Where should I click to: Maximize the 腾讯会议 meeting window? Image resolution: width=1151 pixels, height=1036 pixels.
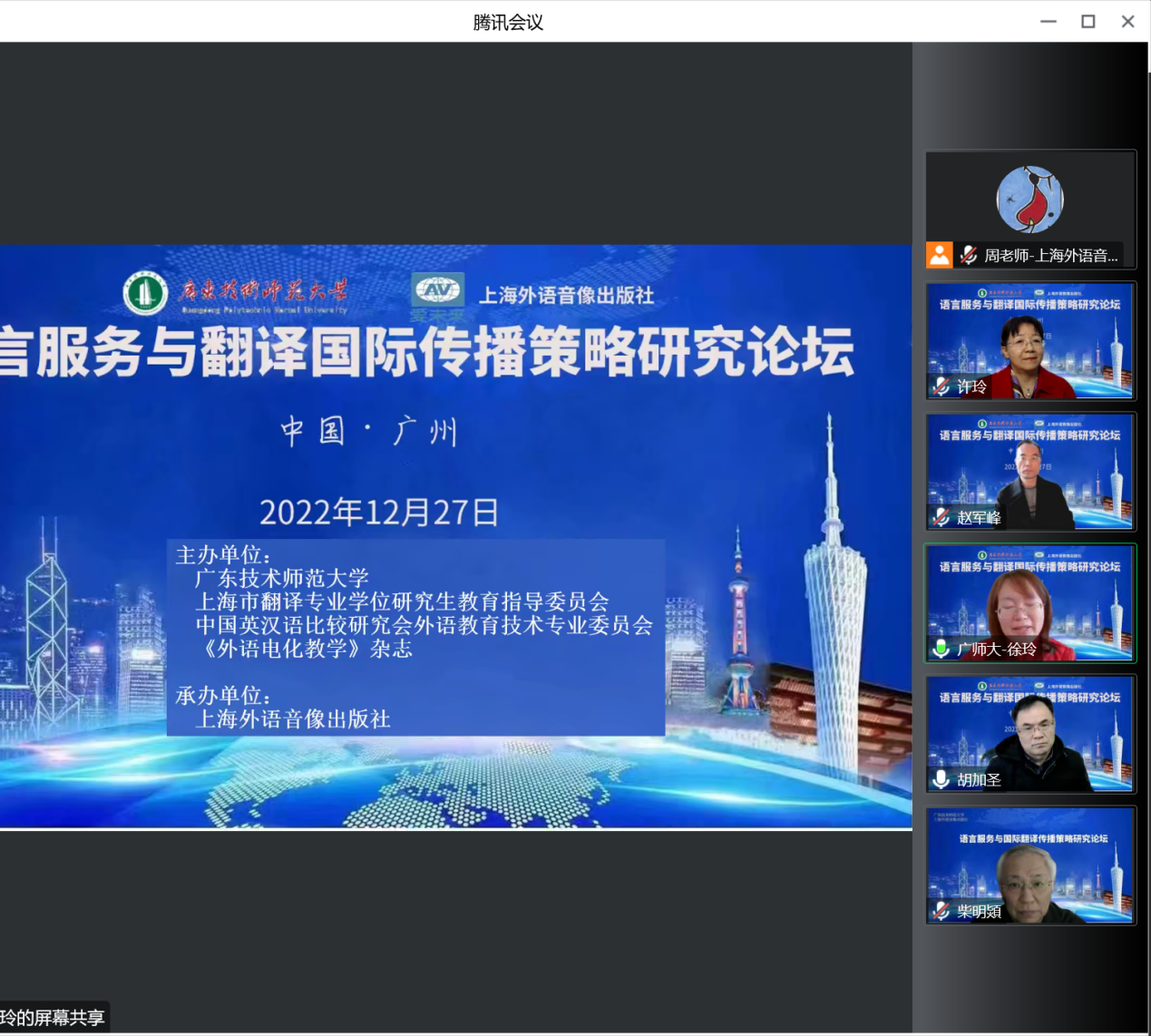1088,22
